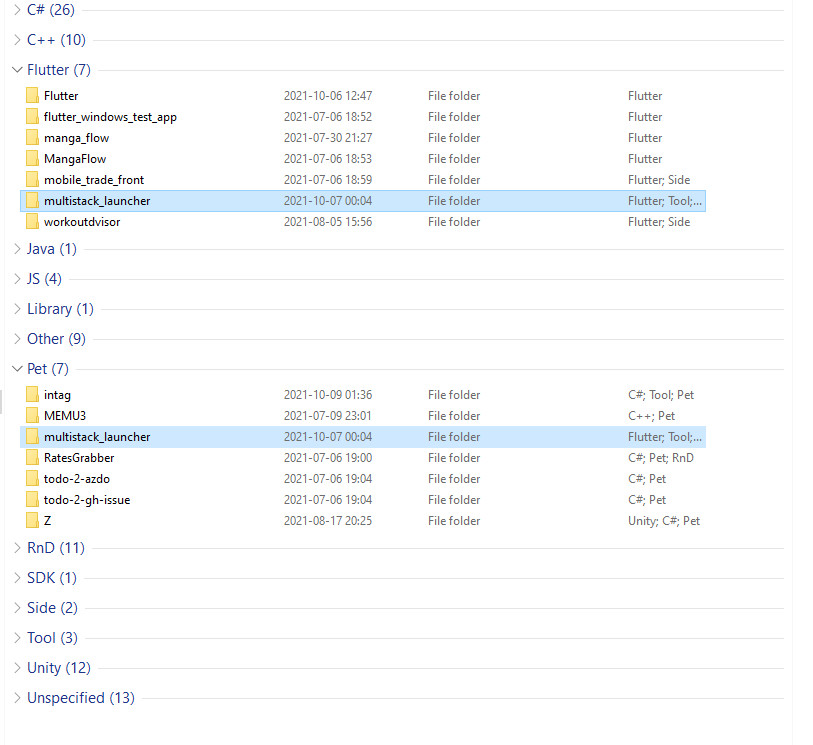Click date 2021-08-17 20:25
The height and width of the screenshot is (745, 813).
point(328,521)
